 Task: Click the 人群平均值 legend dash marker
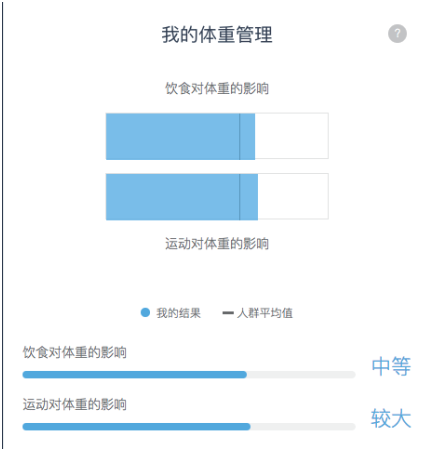[x=228, y=313]
